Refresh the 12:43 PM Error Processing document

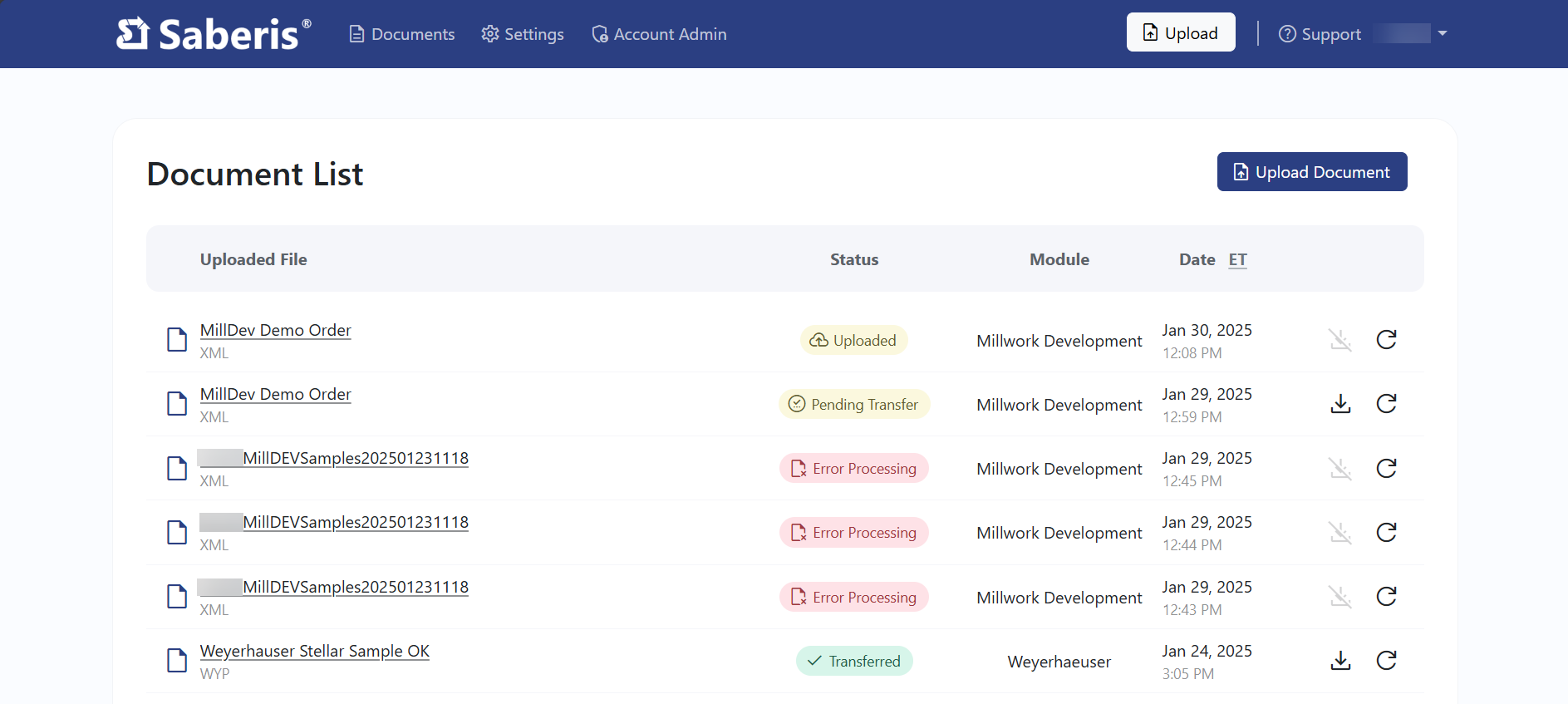[1386, 597]
